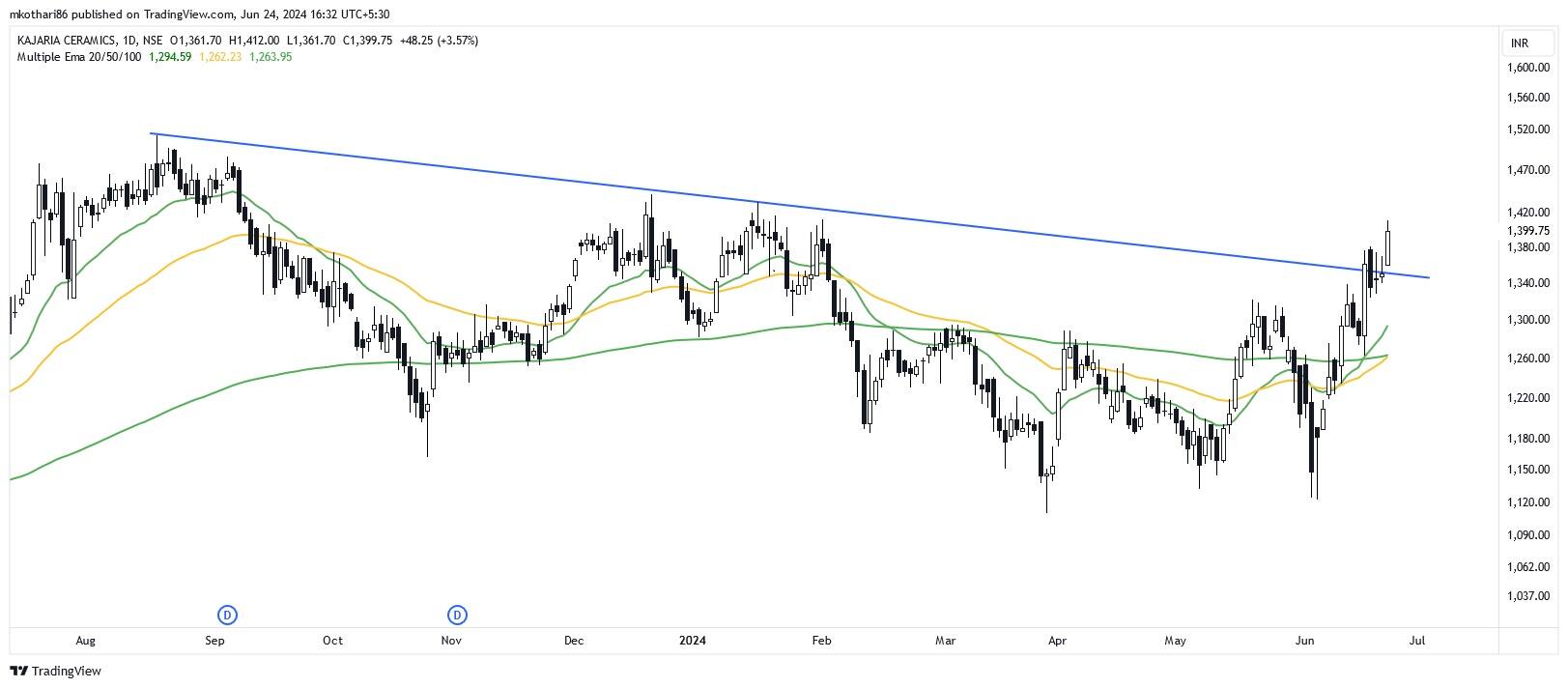Image resolution: width=1568 pixels, height=688 pixels.
Task: Click the yellow EMA 50 value 1,262.23
Action: pyautogui.click(x=220, y=57)
